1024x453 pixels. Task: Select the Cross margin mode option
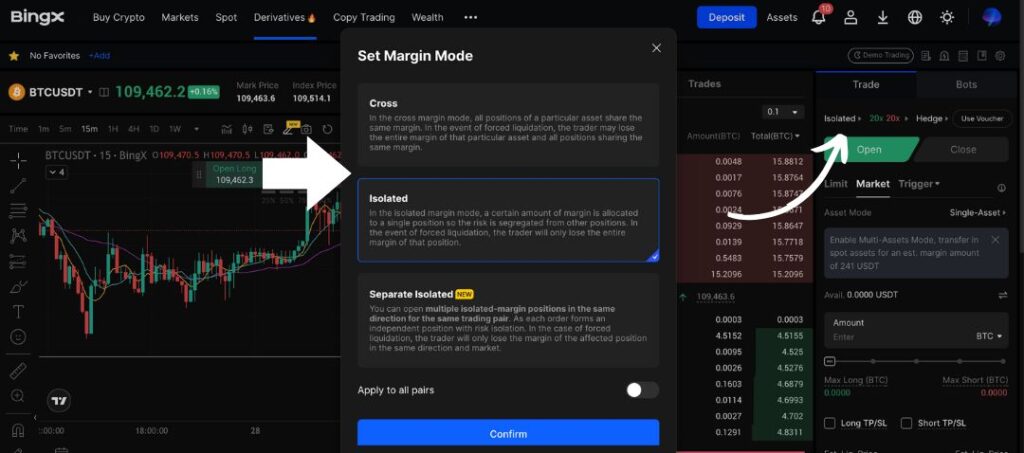508,125
